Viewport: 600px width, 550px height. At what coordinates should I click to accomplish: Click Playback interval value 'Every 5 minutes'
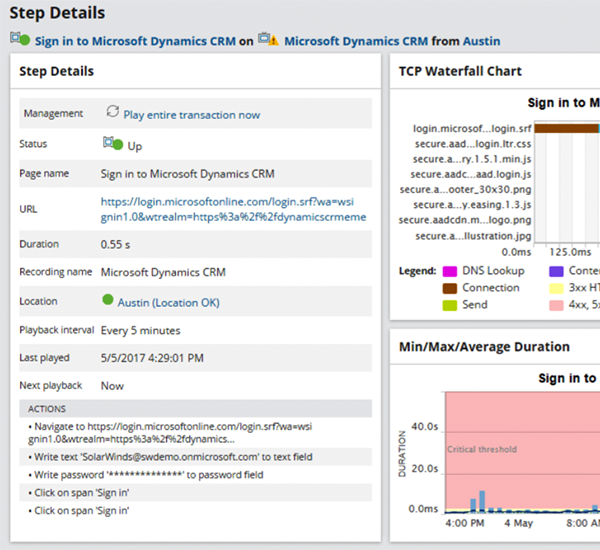(140, 331)
